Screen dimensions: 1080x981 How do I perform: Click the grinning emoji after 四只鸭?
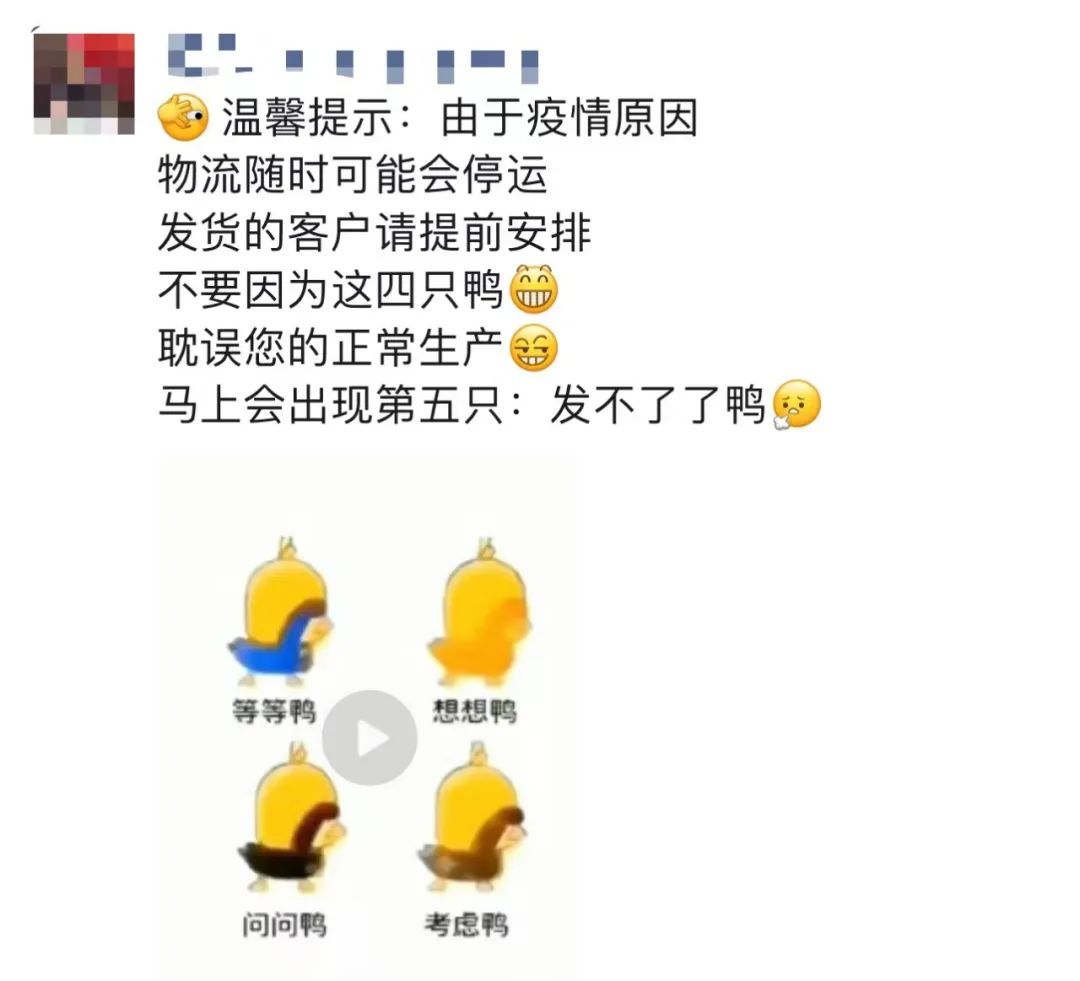tap(533, 289)
